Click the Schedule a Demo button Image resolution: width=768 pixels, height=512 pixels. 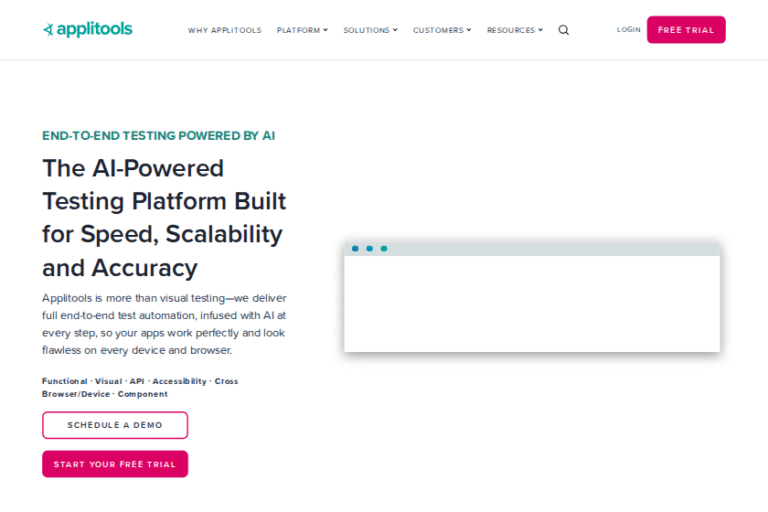click(x=114, y=425)
